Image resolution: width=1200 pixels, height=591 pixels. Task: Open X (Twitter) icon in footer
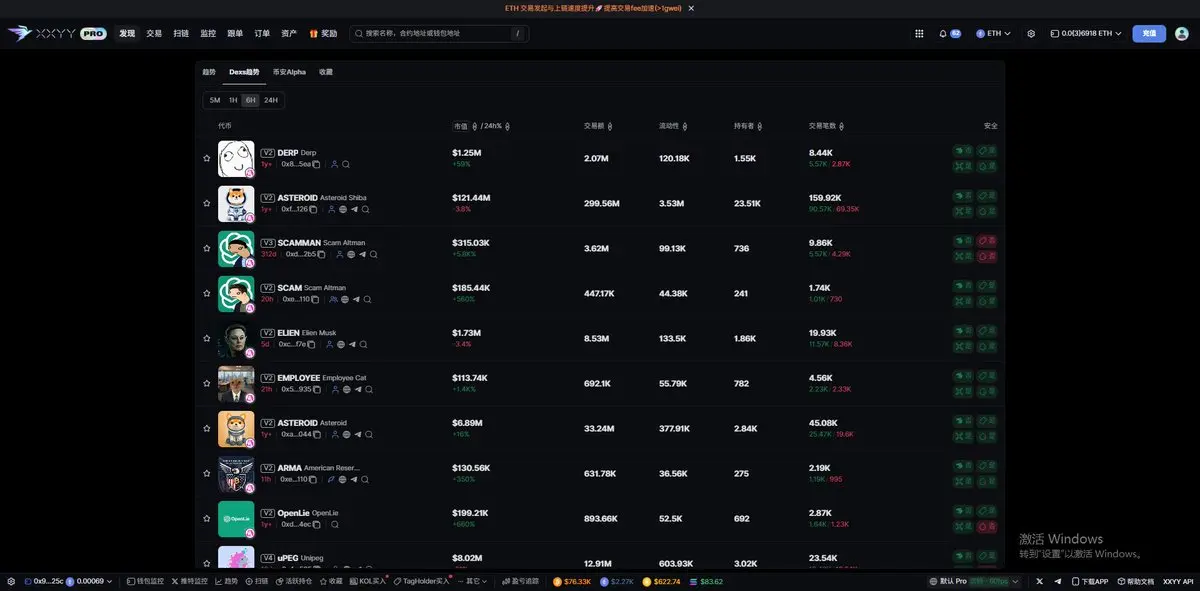point(1039,581)
